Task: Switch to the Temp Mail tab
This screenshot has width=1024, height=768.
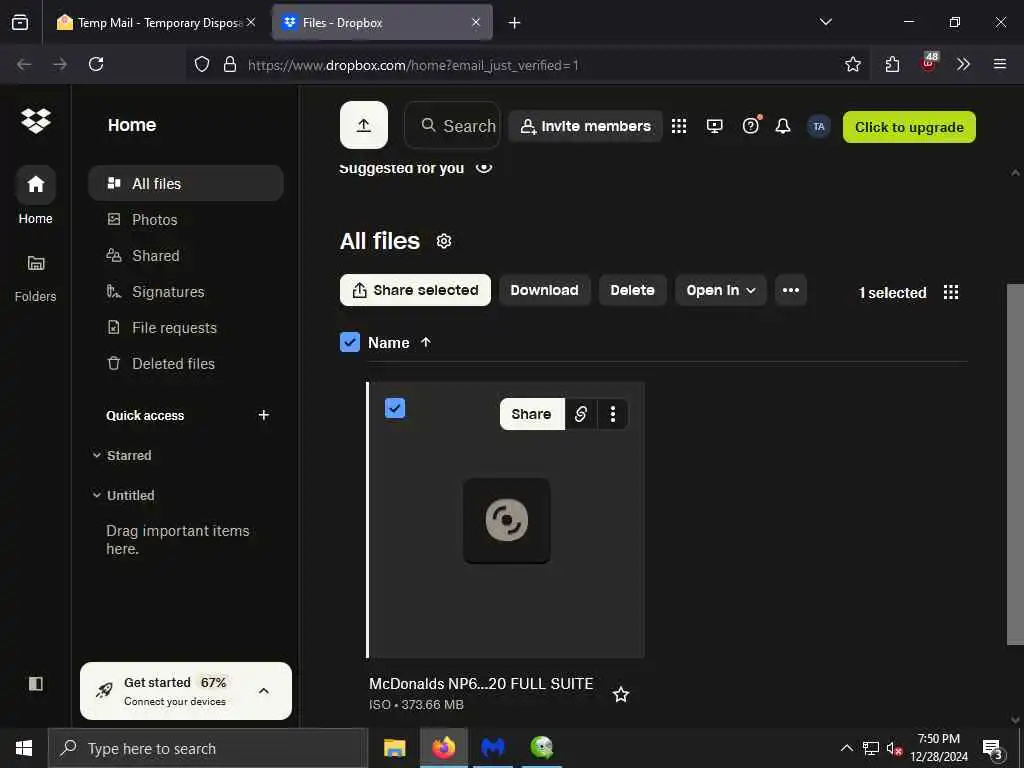Action: (x=157, y=22)
